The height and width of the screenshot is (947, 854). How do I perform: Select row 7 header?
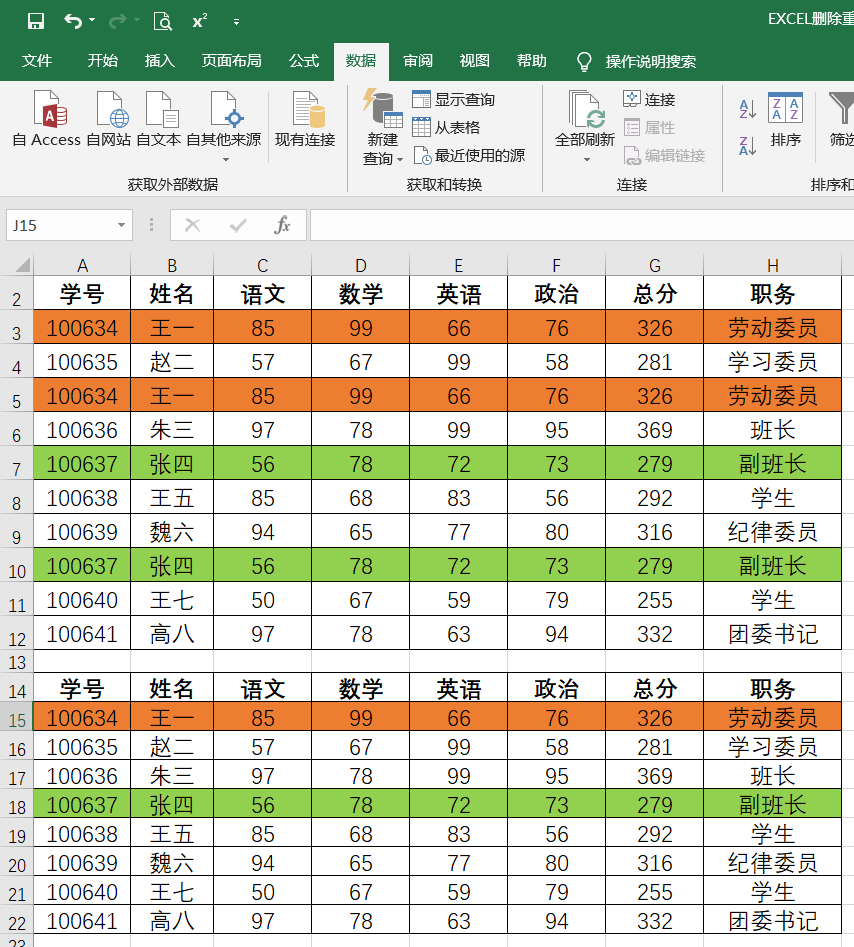pos(16,463)
